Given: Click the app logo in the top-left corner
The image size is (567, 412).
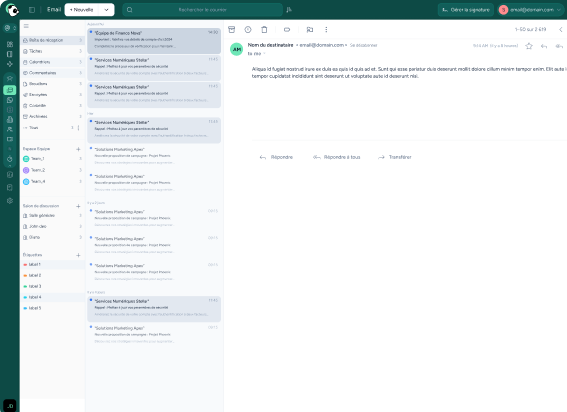Looking at the screenshot, I should [12, 10].
